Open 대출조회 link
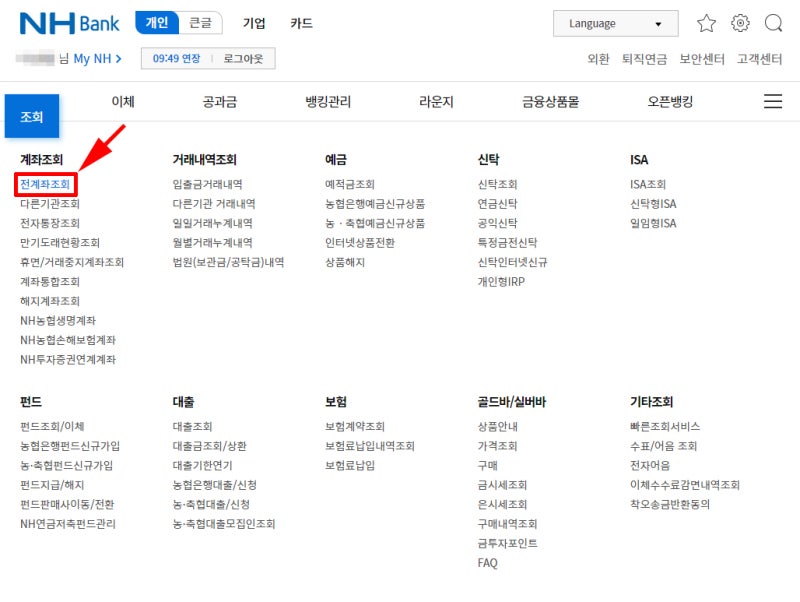 click(192, 427)
